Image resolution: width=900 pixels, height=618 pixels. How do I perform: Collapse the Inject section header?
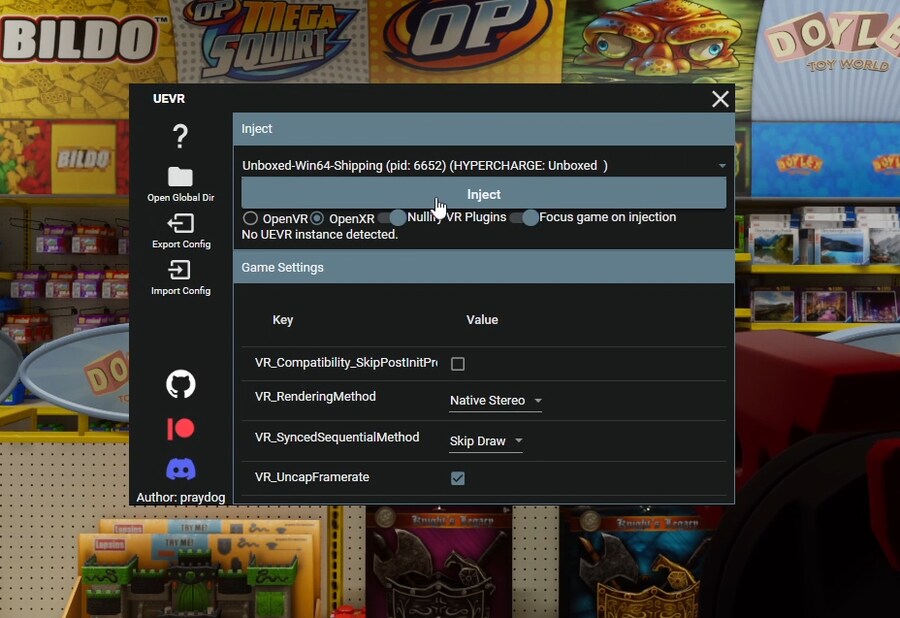coord(484,129)
